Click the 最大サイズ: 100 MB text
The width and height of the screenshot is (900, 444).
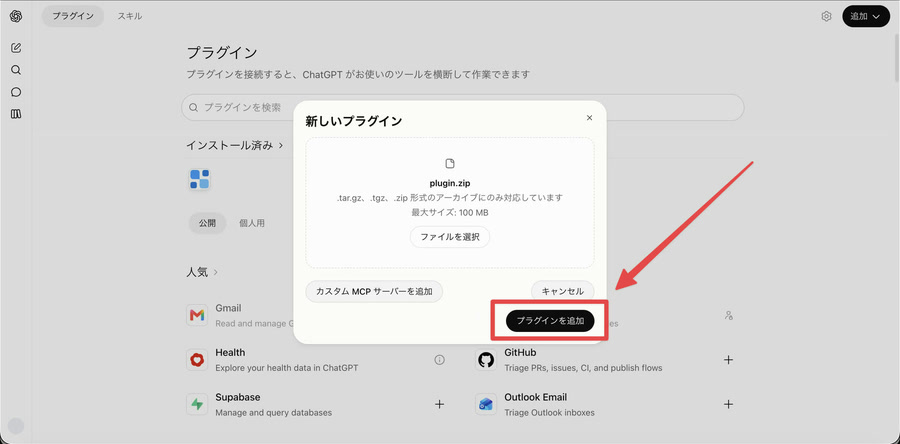coord(450,212)
